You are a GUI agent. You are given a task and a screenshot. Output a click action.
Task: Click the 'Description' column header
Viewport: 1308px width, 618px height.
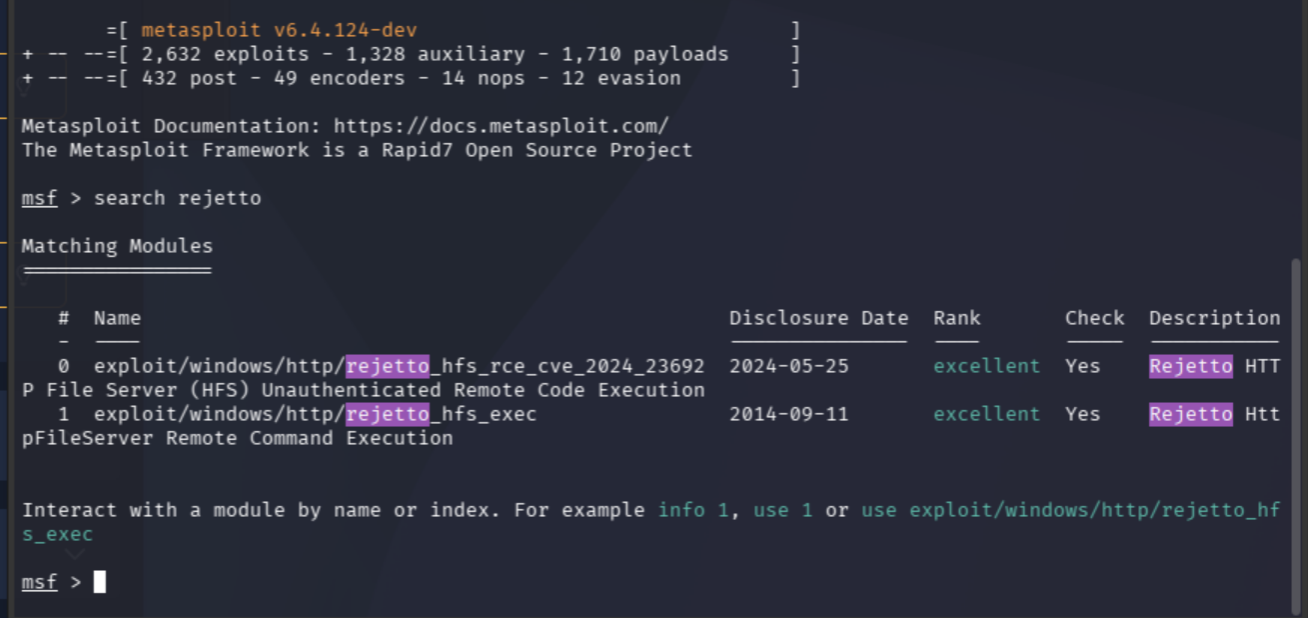click(x=1215, y=318)
